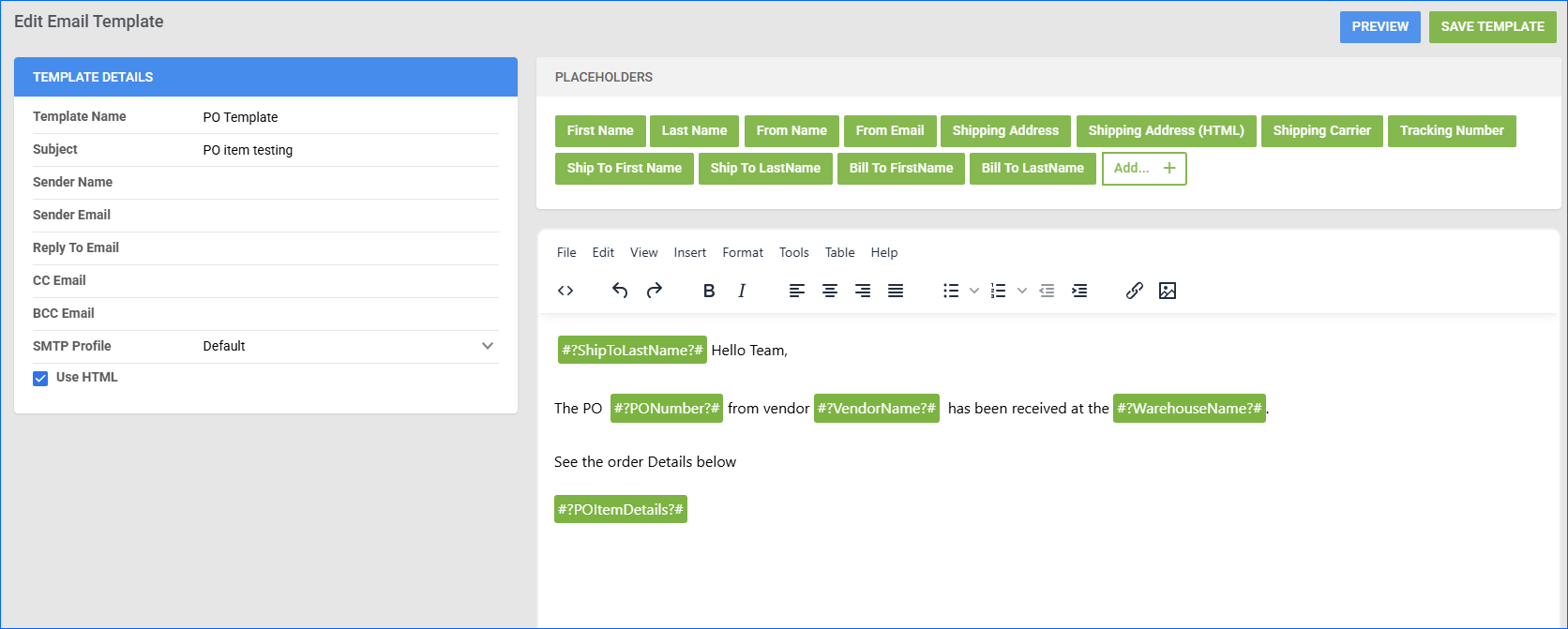Image resolution: width=1568 pixels, height=629 pixels.
Task: Click the PREVIEW button
Action: point(1380,27)
